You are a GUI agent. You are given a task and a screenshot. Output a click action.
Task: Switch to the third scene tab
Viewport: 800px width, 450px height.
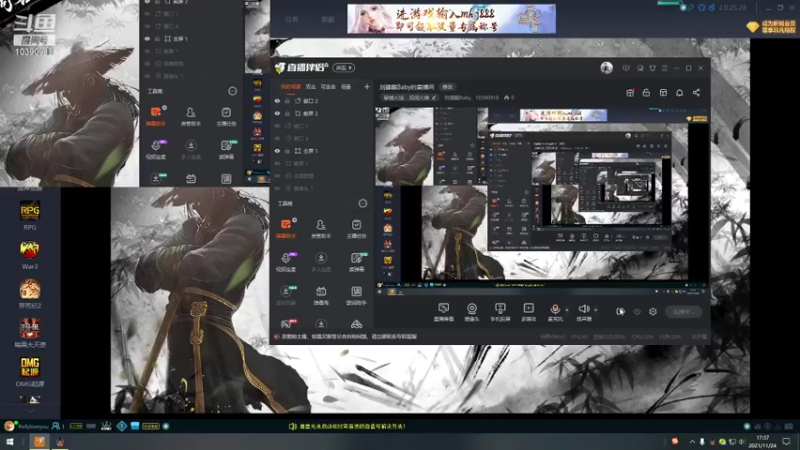328,87
